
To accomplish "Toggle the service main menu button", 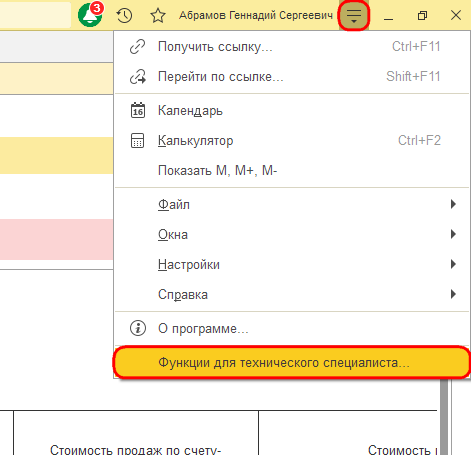I will click(x=354, y=15).
